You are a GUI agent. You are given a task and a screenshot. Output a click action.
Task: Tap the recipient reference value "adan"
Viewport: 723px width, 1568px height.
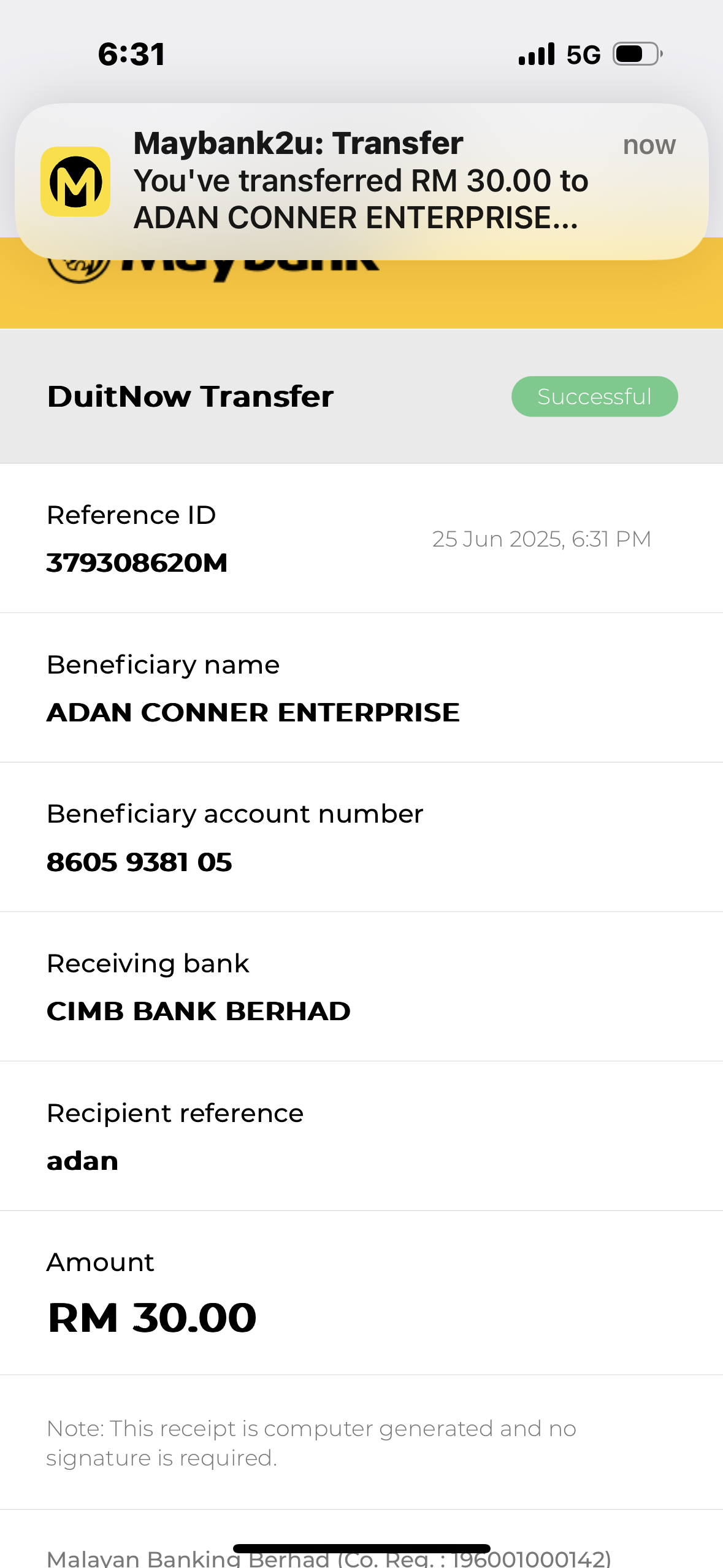pyautogui.click(x=82, y=1161)
